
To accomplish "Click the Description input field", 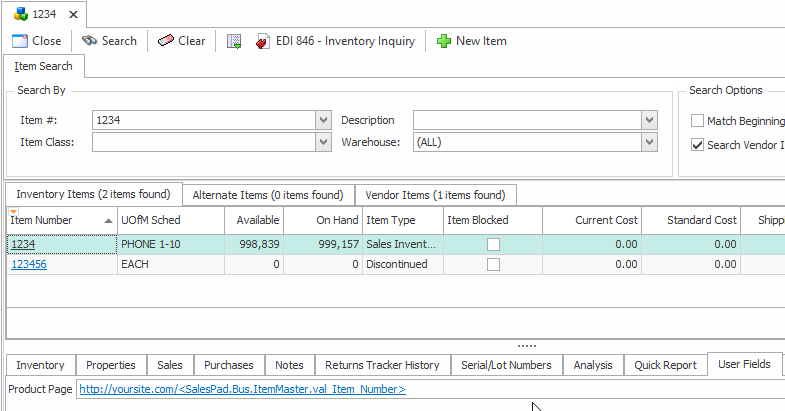I will [527, 120].
